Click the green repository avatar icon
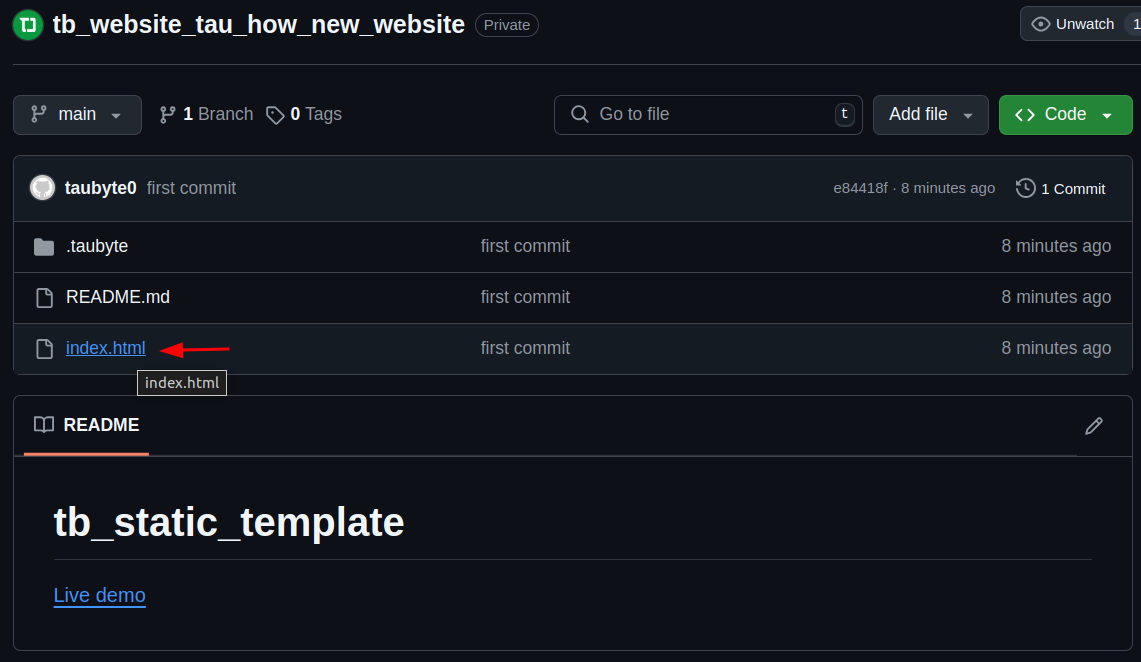 click(x=28, y=25)
